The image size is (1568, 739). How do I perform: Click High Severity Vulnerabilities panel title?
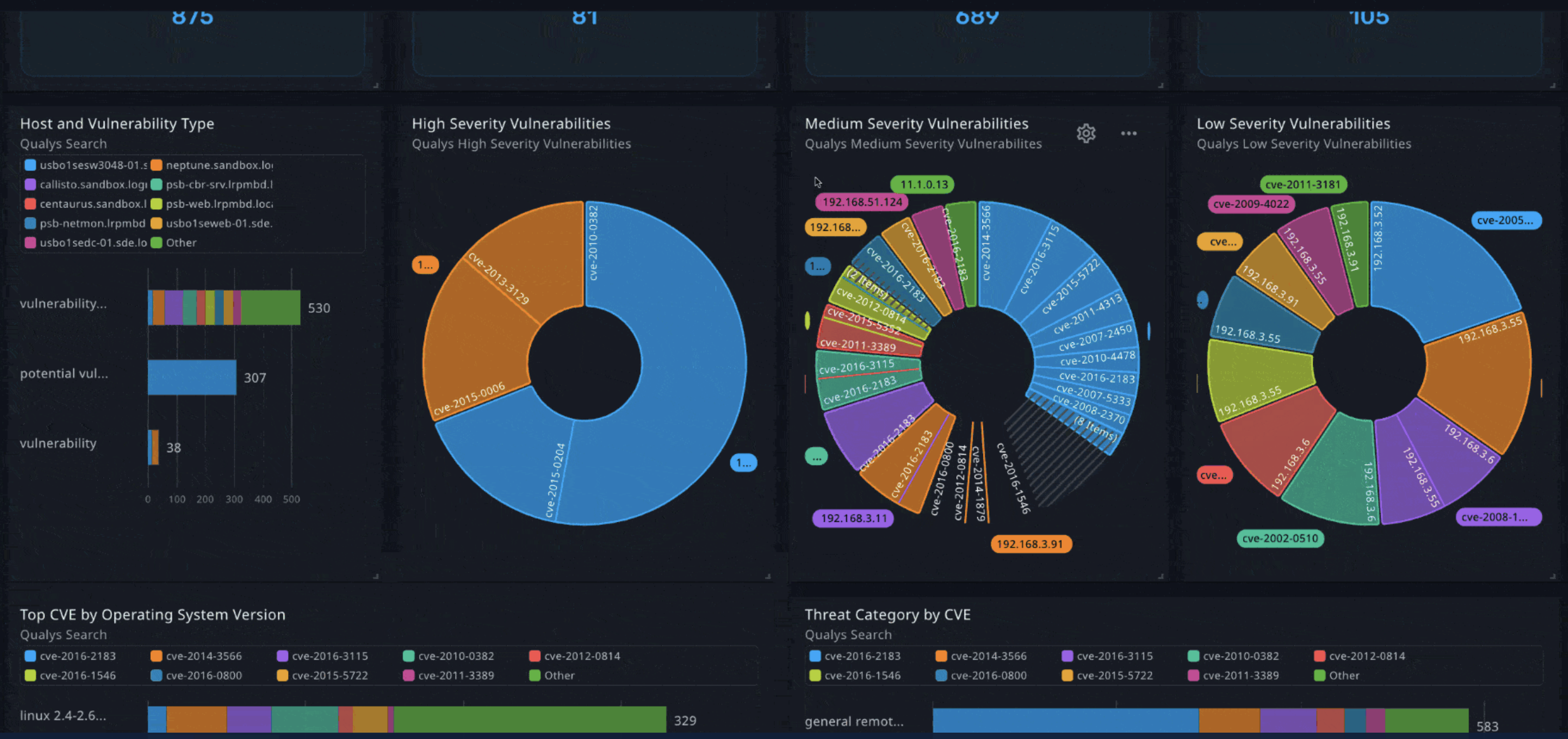511,123
